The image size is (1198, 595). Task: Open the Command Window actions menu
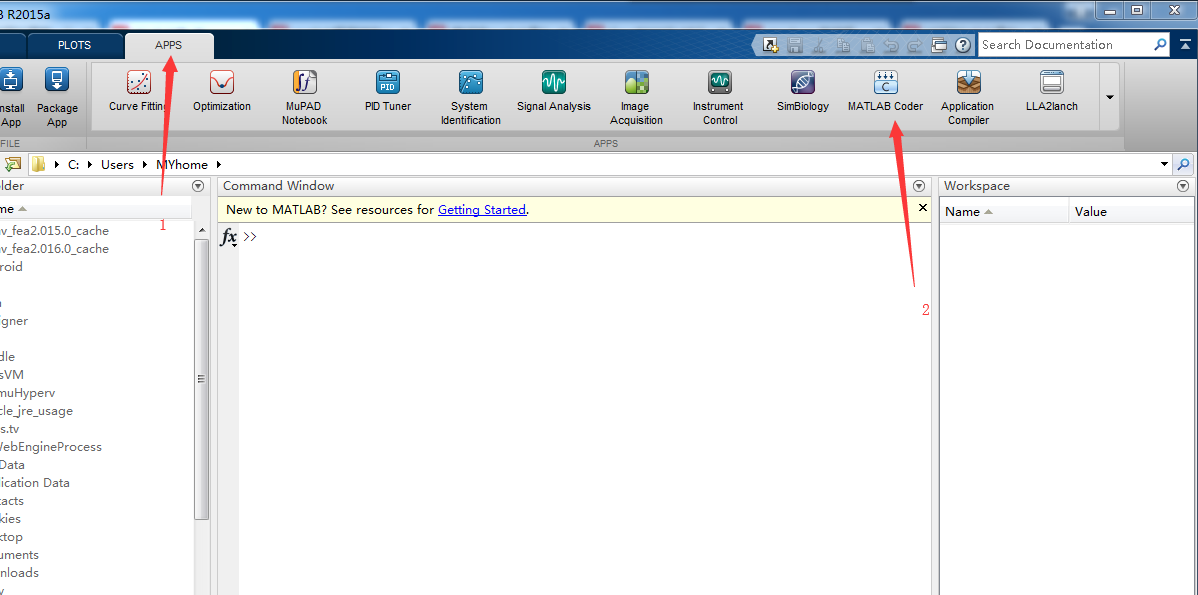tap(919, 186)
